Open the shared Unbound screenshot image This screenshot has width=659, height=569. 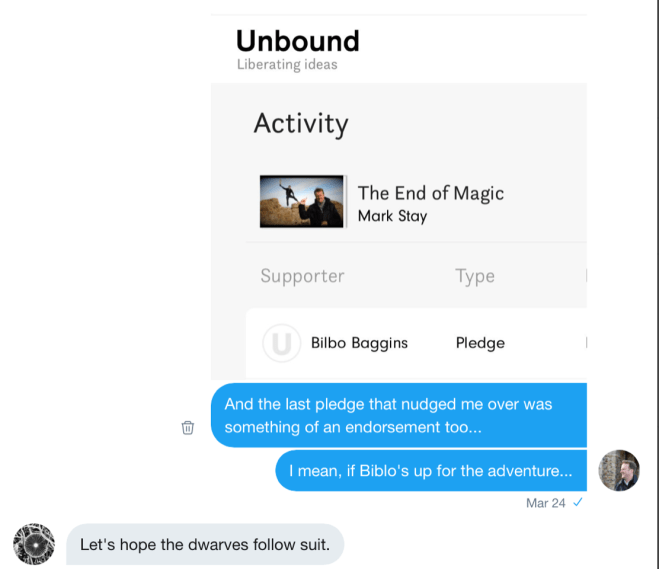[399, 197]
